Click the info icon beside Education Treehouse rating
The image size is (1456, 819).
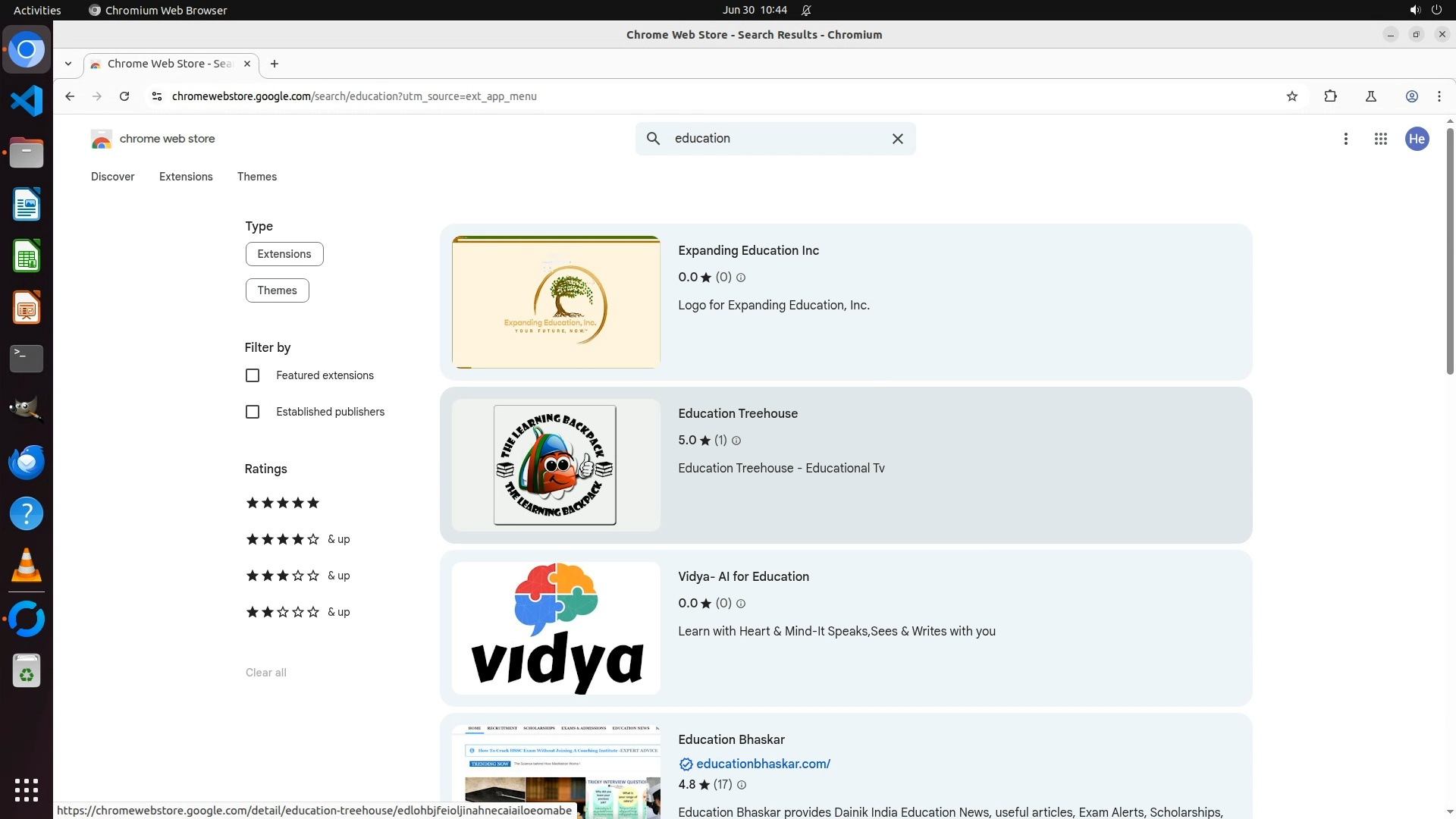point(736,441)
